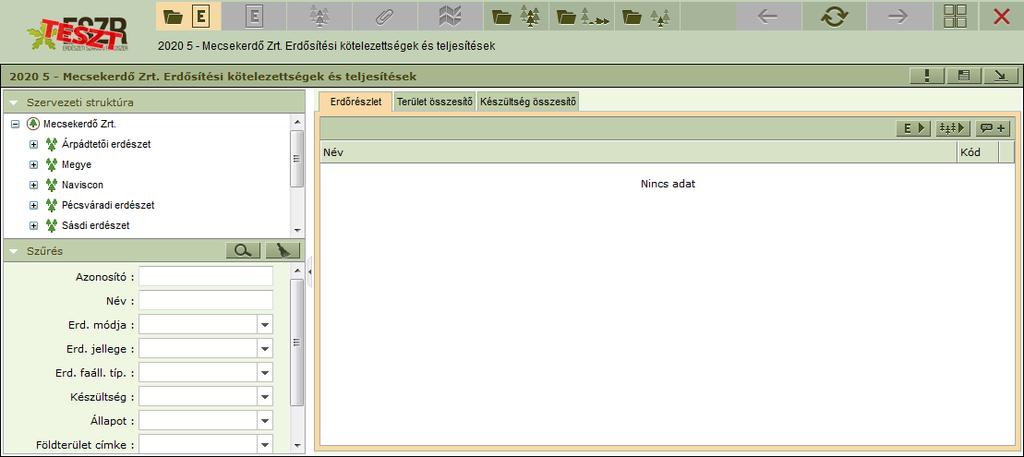Viewport: 1024px width, 457px height.
Task: Click the back arrow in top toolbar
Action: pos(768,16)
